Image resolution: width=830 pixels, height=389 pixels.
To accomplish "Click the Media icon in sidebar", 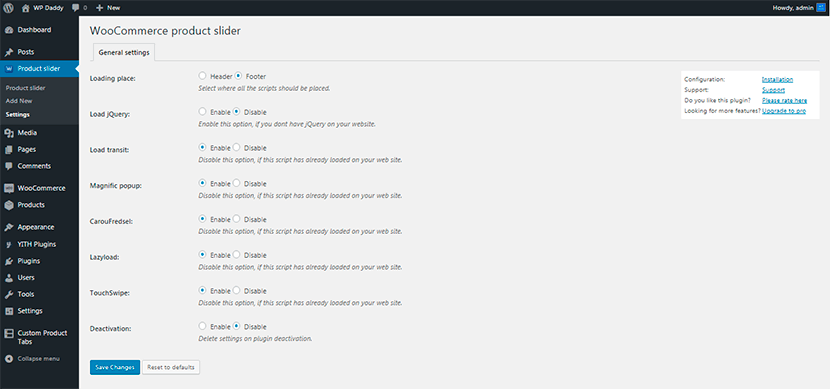I will pos(9,133).
